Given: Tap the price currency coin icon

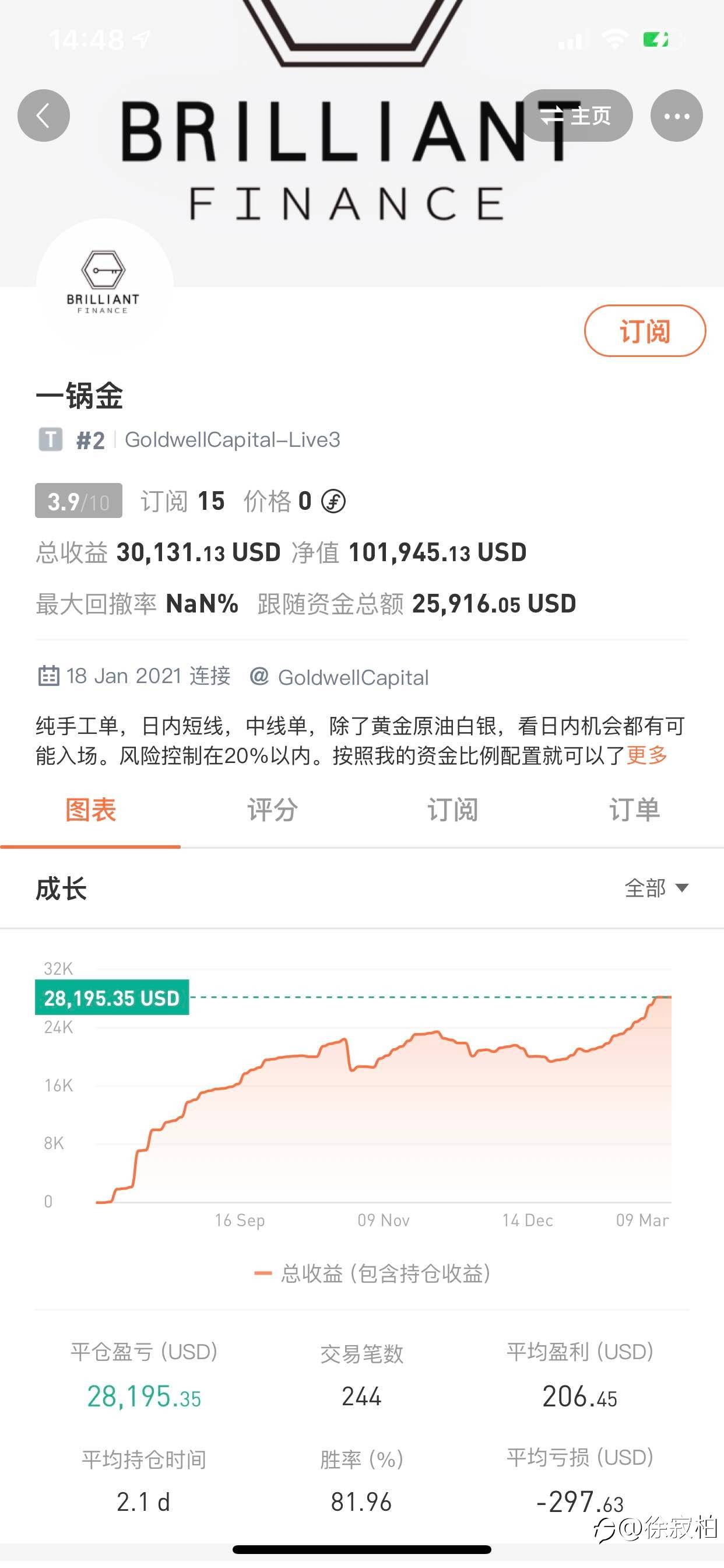Looking at the screenshot, I should 333,502.
